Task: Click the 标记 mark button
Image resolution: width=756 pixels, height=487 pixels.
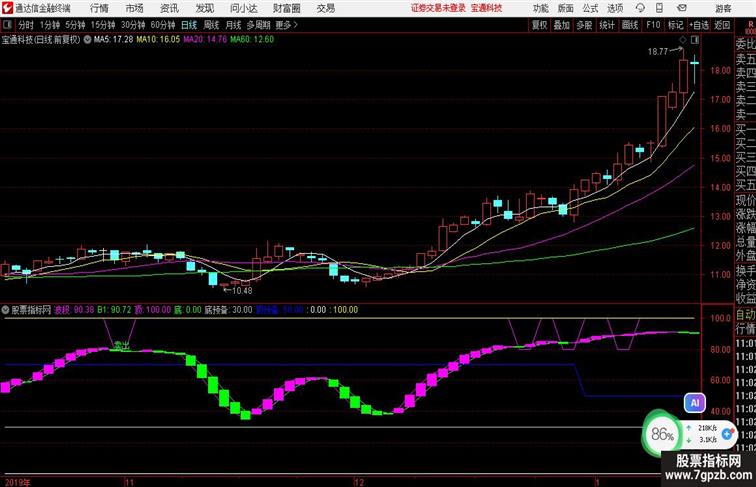Action: point(675,25)
